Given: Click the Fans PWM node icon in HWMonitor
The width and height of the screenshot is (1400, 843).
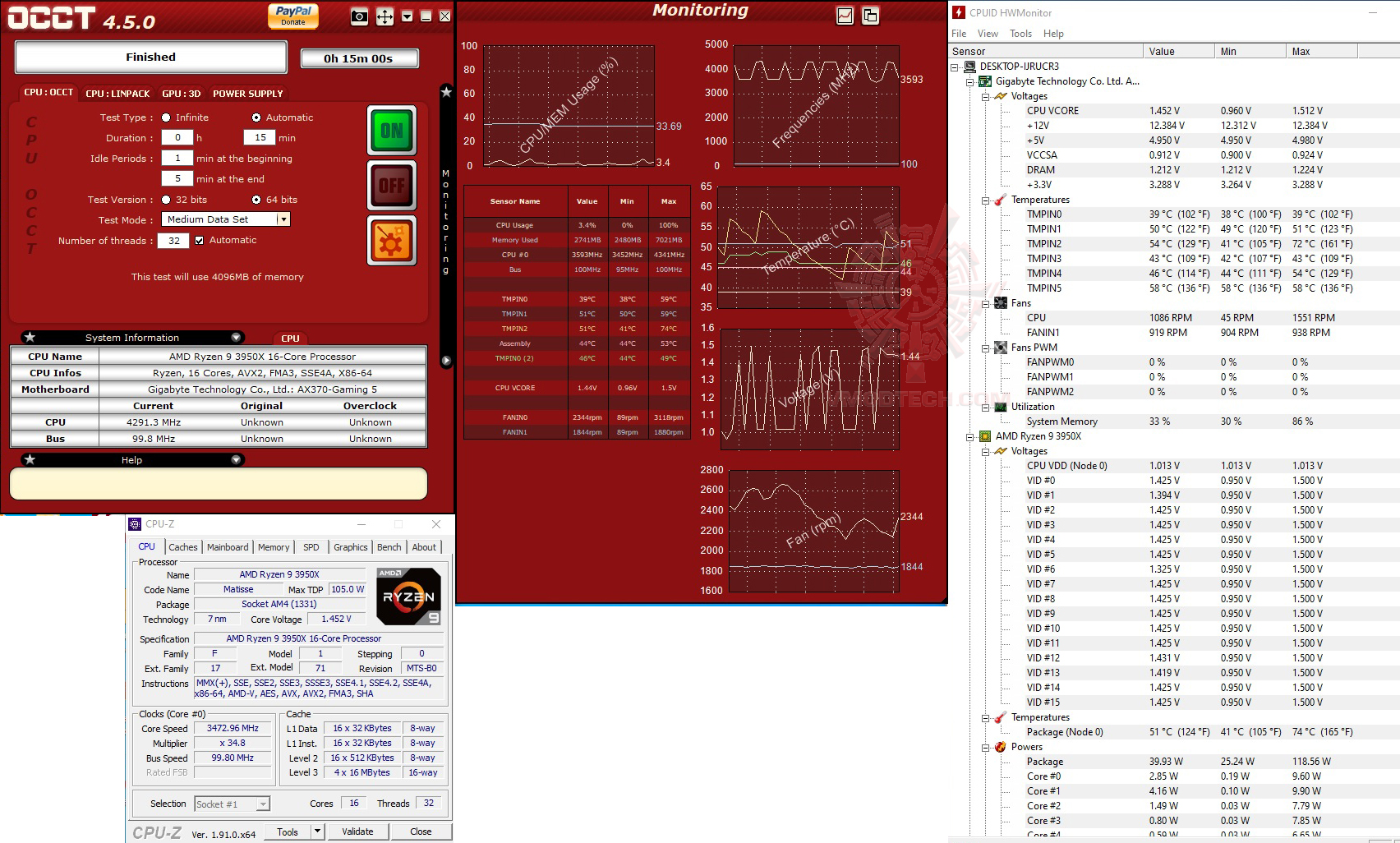Looking at the screenshot, I should [1000, 348].
